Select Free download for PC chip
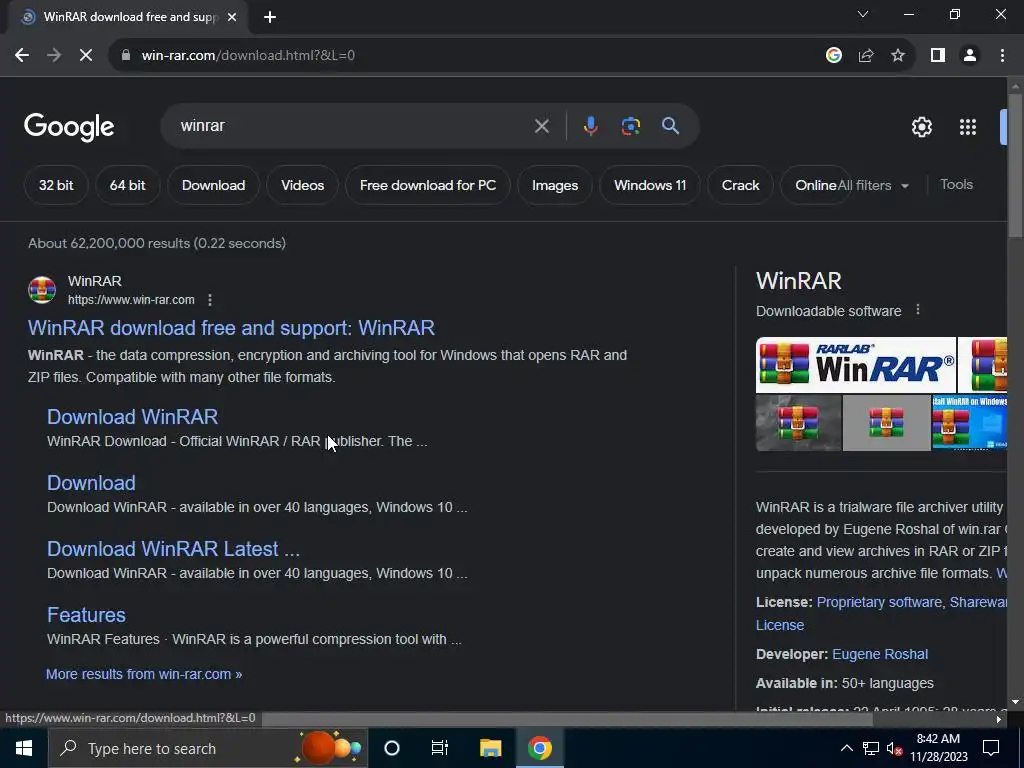Screen dimensions: 1024x768 (x=428, y=185)
